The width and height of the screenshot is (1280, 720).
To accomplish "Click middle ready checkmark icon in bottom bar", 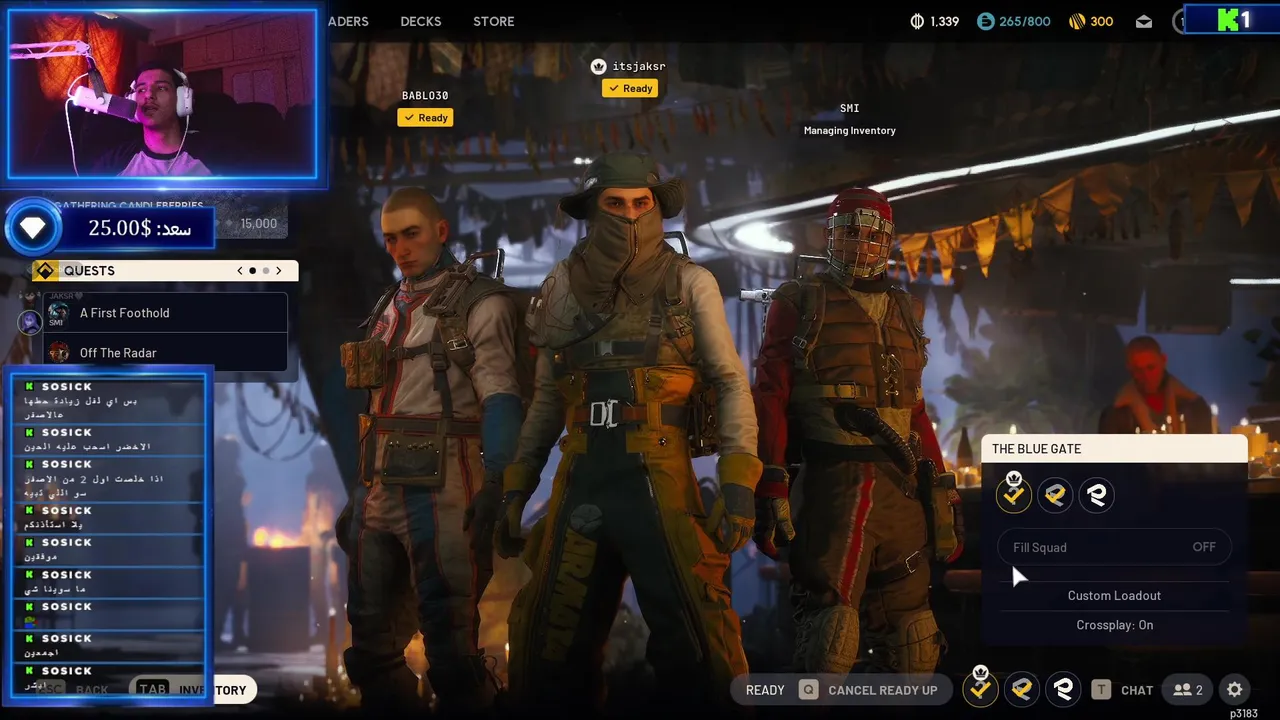I will click(1021, 689).
